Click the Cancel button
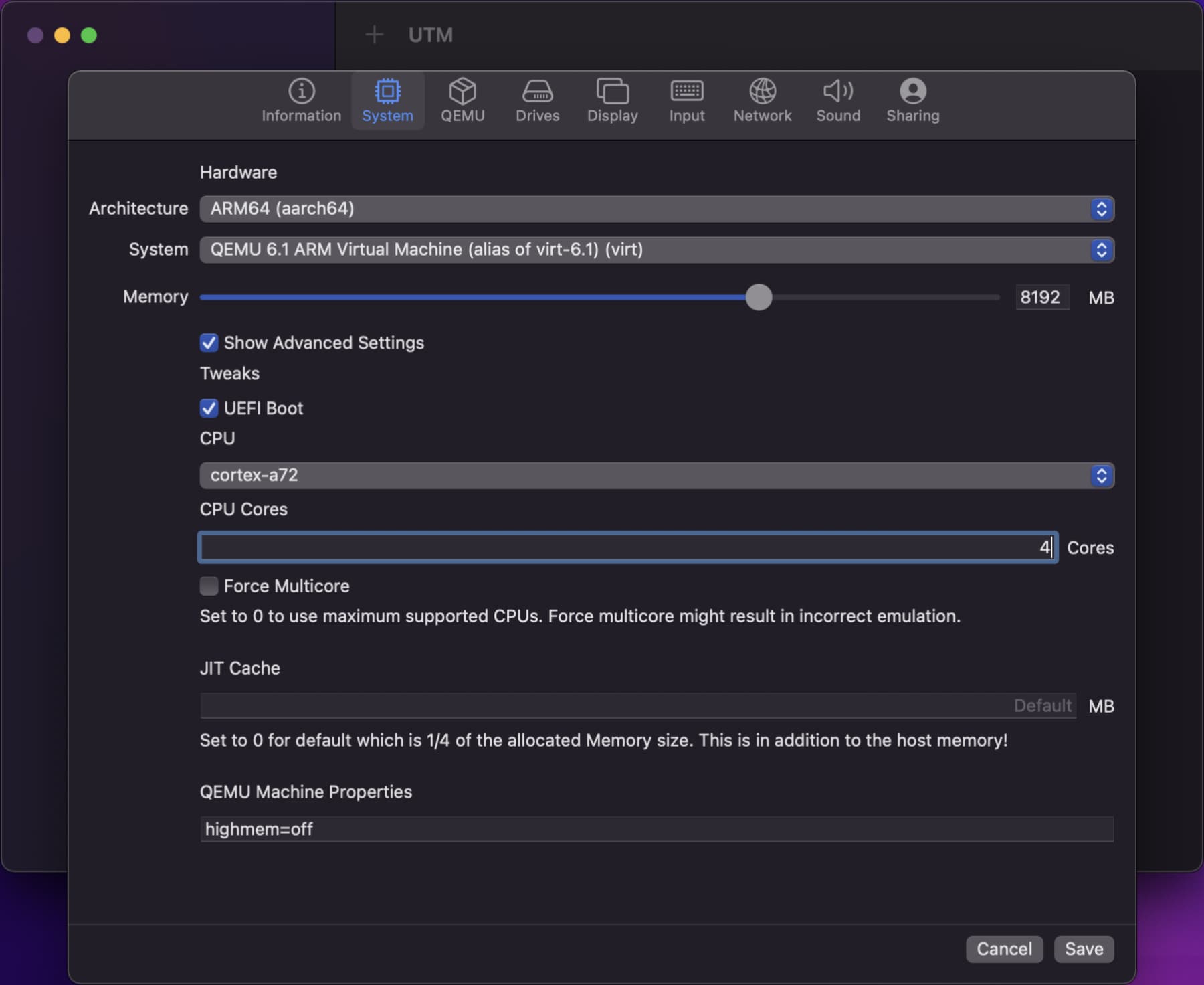 coord(1004,949)
